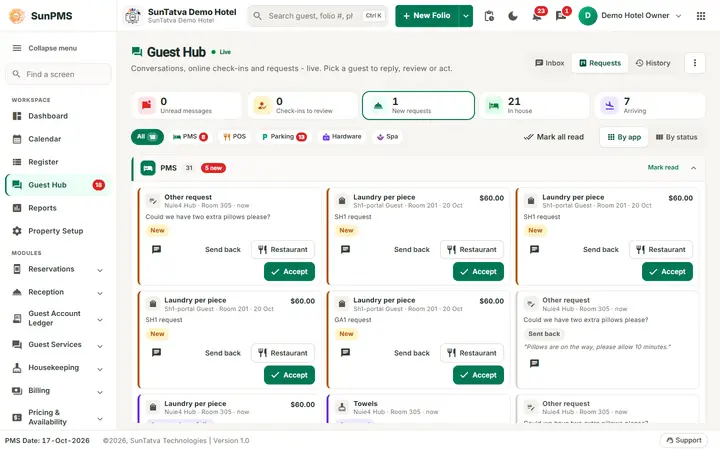Switch to Inbox tab
Screen dimensions: 720x450
[x=549, y=63]
